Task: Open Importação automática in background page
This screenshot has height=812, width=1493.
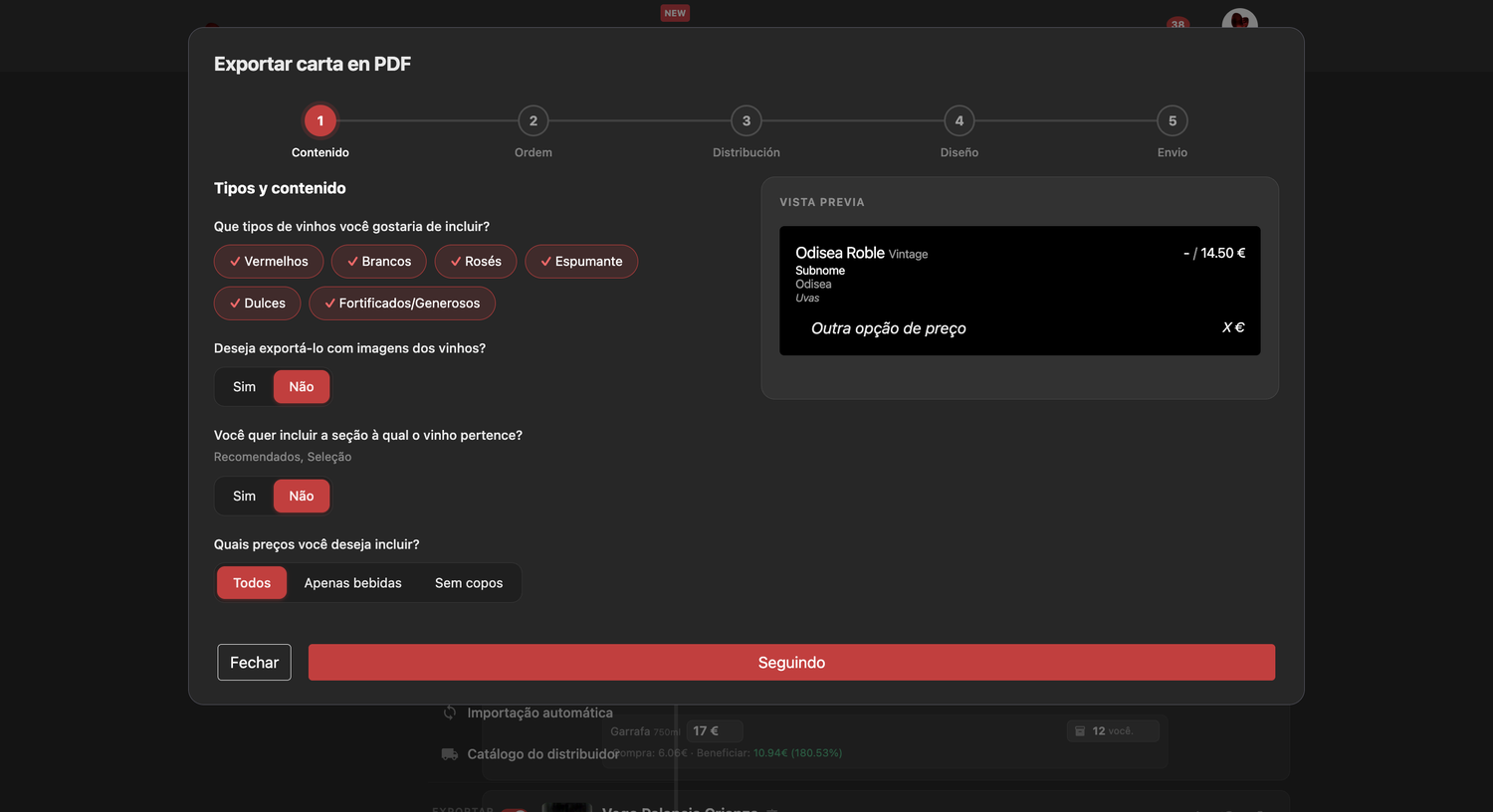Action: (x=540, y=713)
